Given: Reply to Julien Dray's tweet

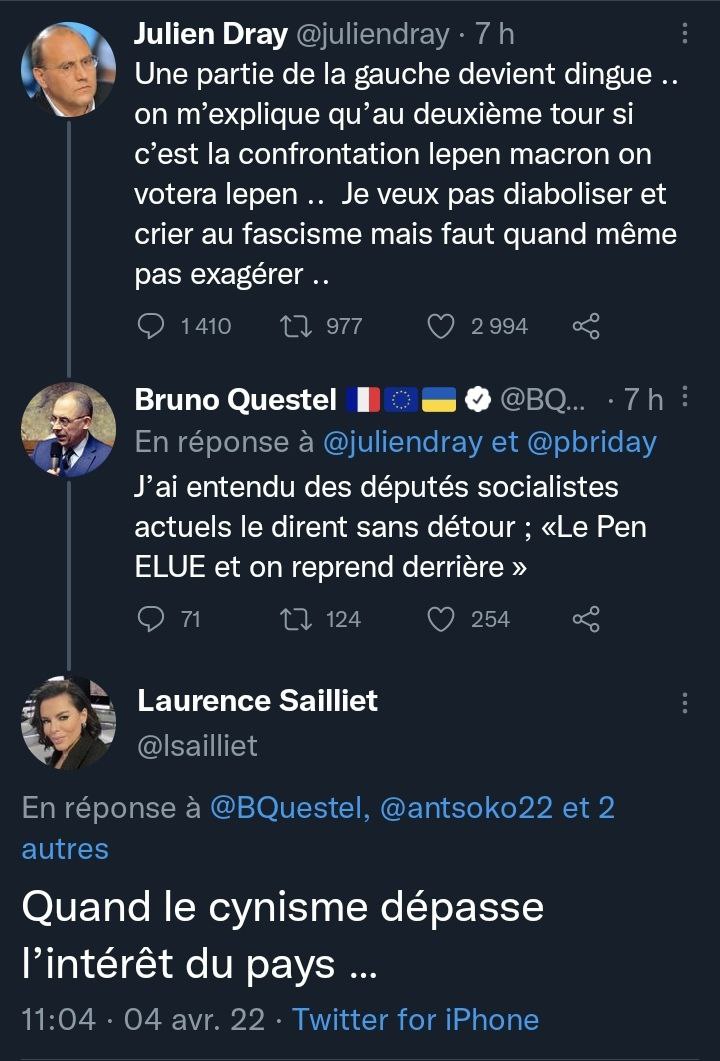Looking at the screenshot, I should (x=151, y=326).
